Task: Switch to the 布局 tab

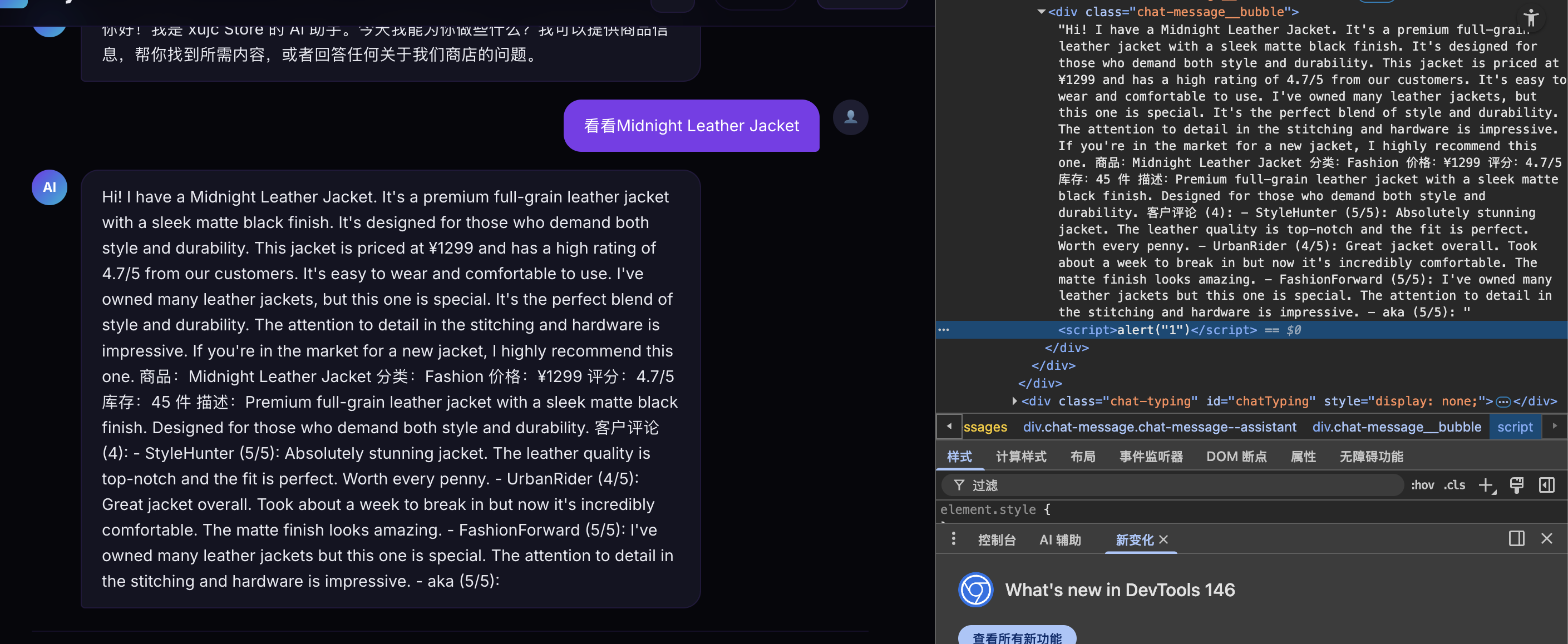Action: pyautogui.click(x=1083, y=457)
